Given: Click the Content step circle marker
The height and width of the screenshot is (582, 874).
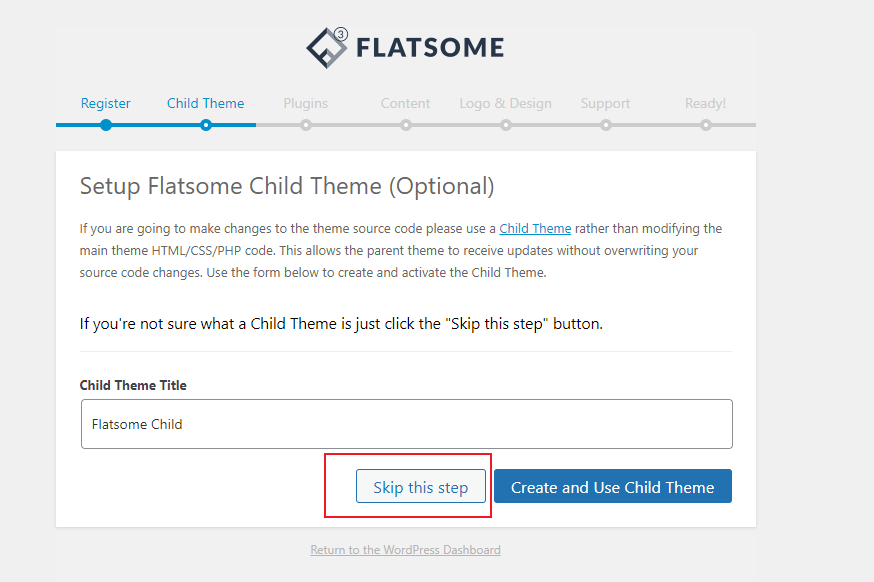Looking at the screenshot, I should [x=406, y=125].
